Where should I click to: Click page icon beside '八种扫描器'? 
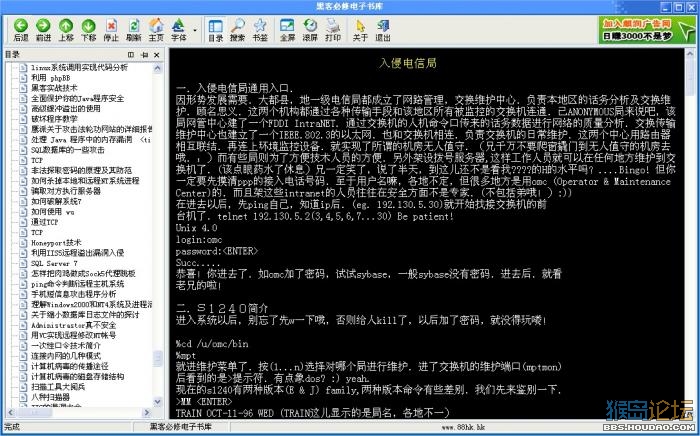click(x=23, y=397)
